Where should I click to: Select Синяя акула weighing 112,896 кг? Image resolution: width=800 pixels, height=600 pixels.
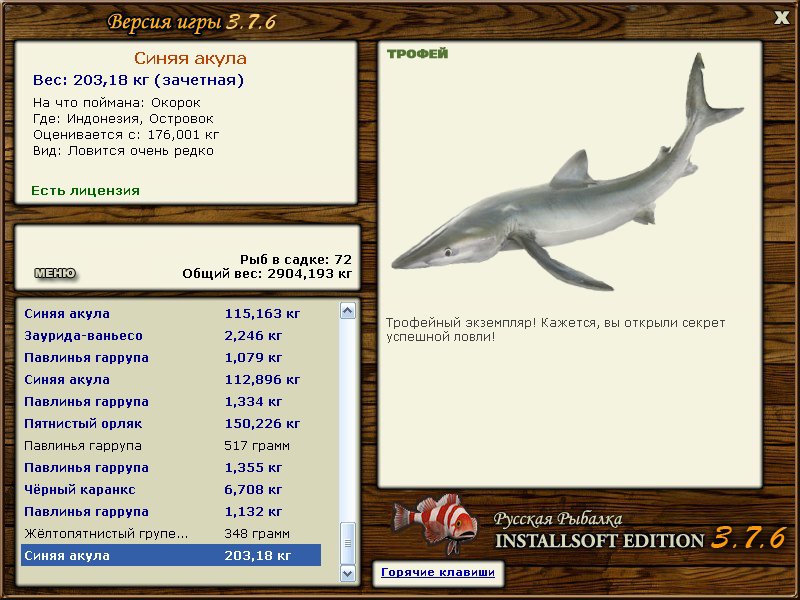tap(170, 380)
